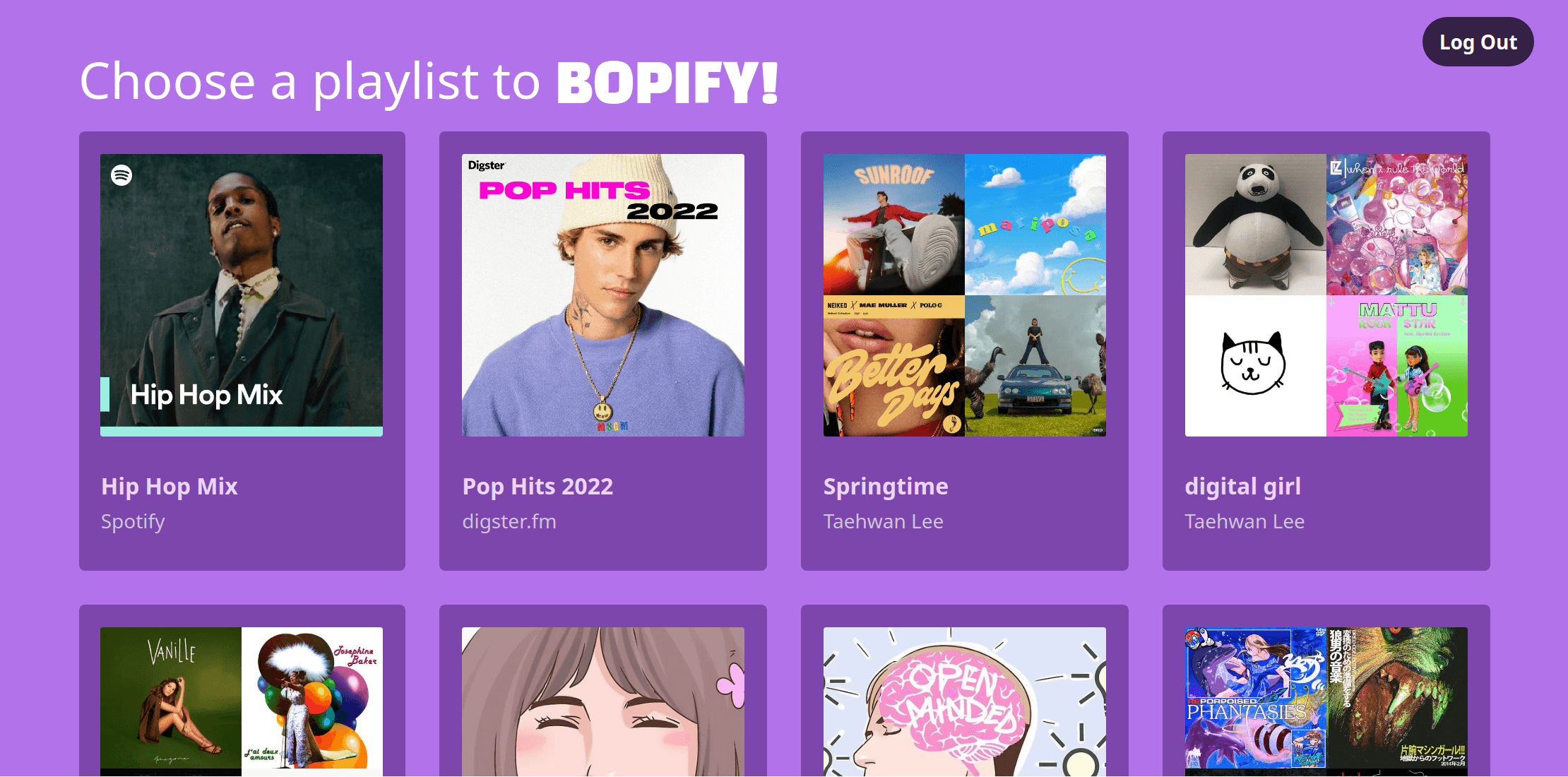Click the Log Out button
Image resolution: width=1568 pixels, height=777 pixels.
tap(1478, 42)
